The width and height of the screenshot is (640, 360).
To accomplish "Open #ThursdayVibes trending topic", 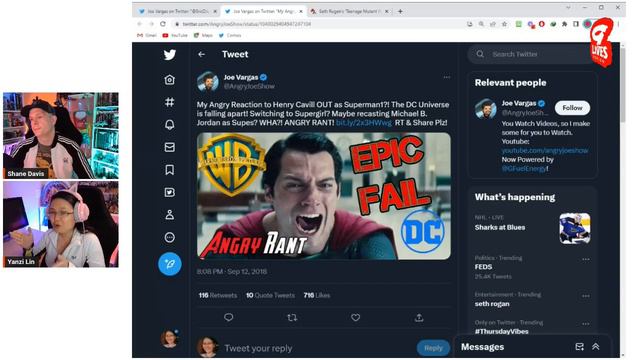I will pos(501,331).
